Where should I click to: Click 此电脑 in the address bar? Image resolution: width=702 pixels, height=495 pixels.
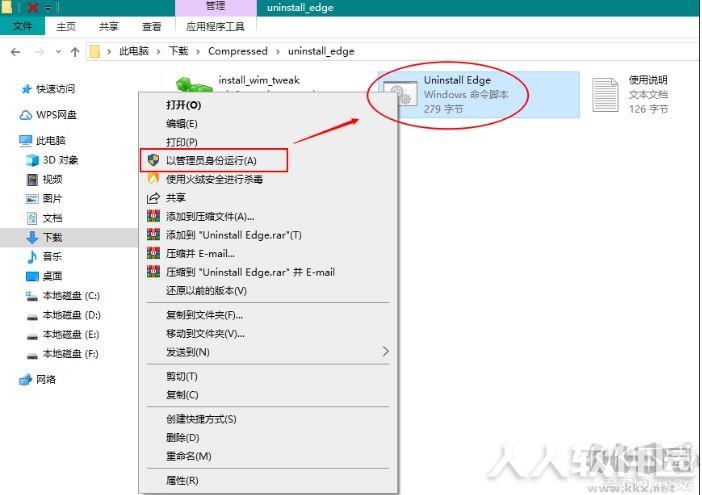pyautogui.click(x=133, y=51)
